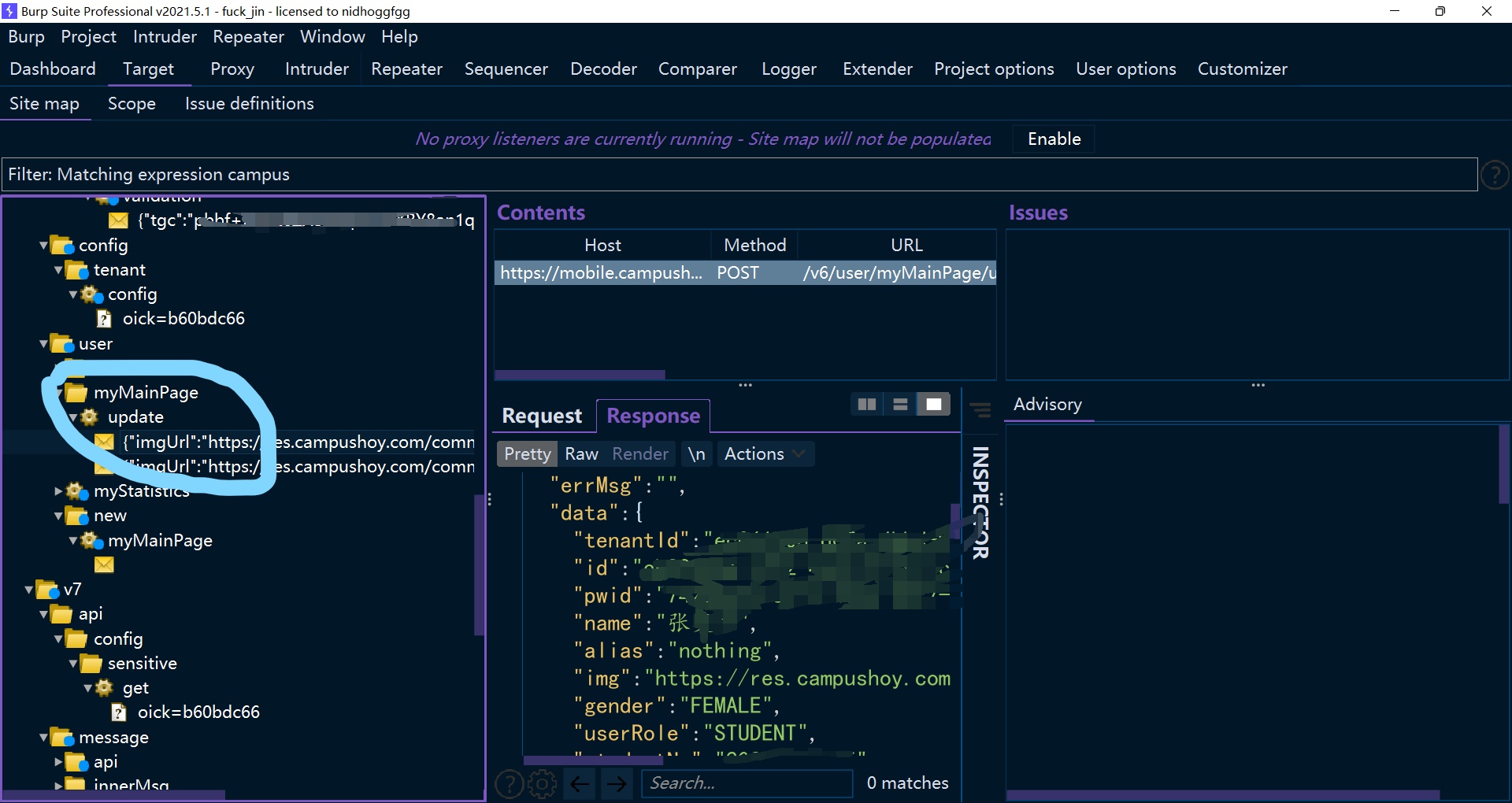Toggle \n non-printable character display
The image size is (1512, 803).
point(696,453)
